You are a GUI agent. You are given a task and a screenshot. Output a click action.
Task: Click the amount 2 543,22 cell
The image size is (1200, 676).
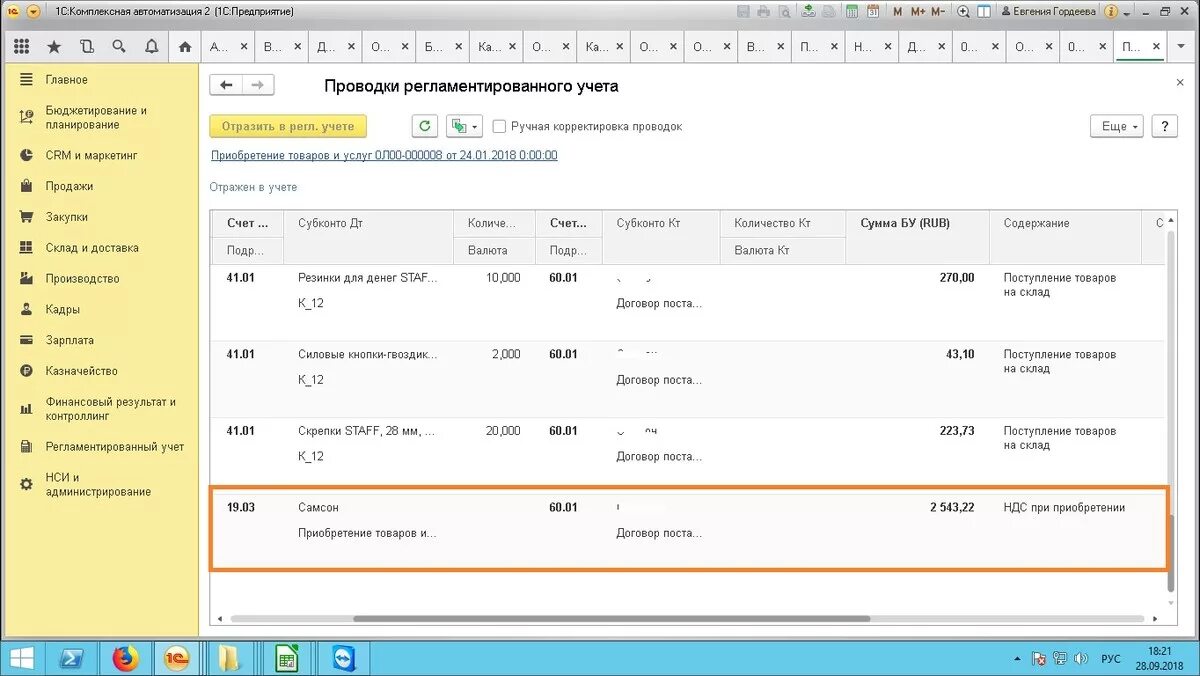[951, 508]
